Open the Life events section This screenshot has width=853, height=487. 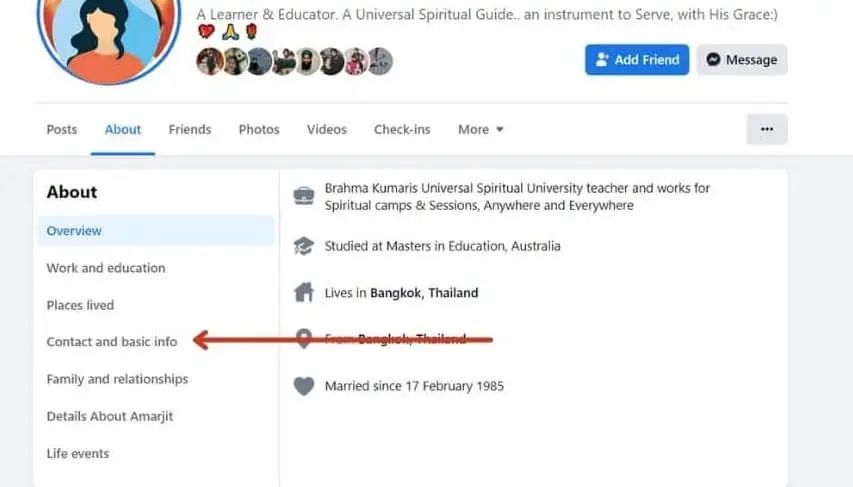point(78,453)
